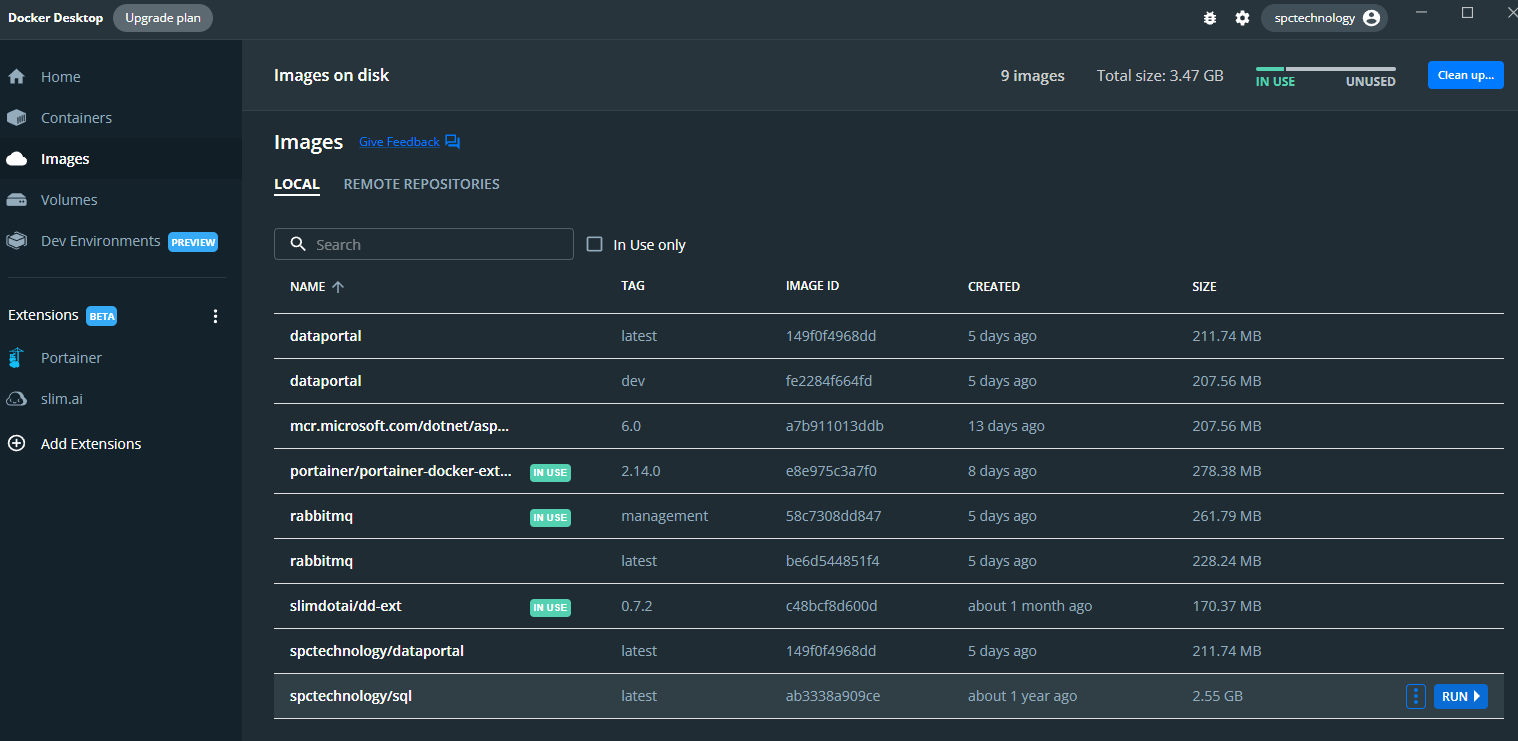Screen dimensions: 1518x741
Task: Click the 278.38 MB size value
Action: click(1227, 471)
